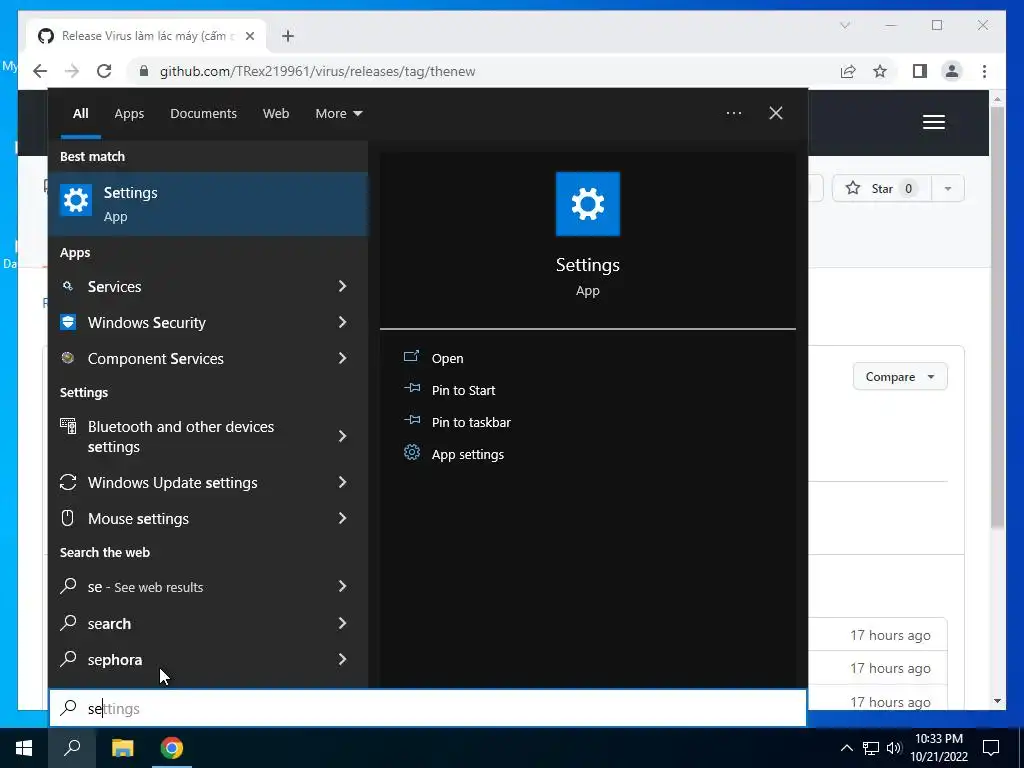Click the Component Services icon

67,358
